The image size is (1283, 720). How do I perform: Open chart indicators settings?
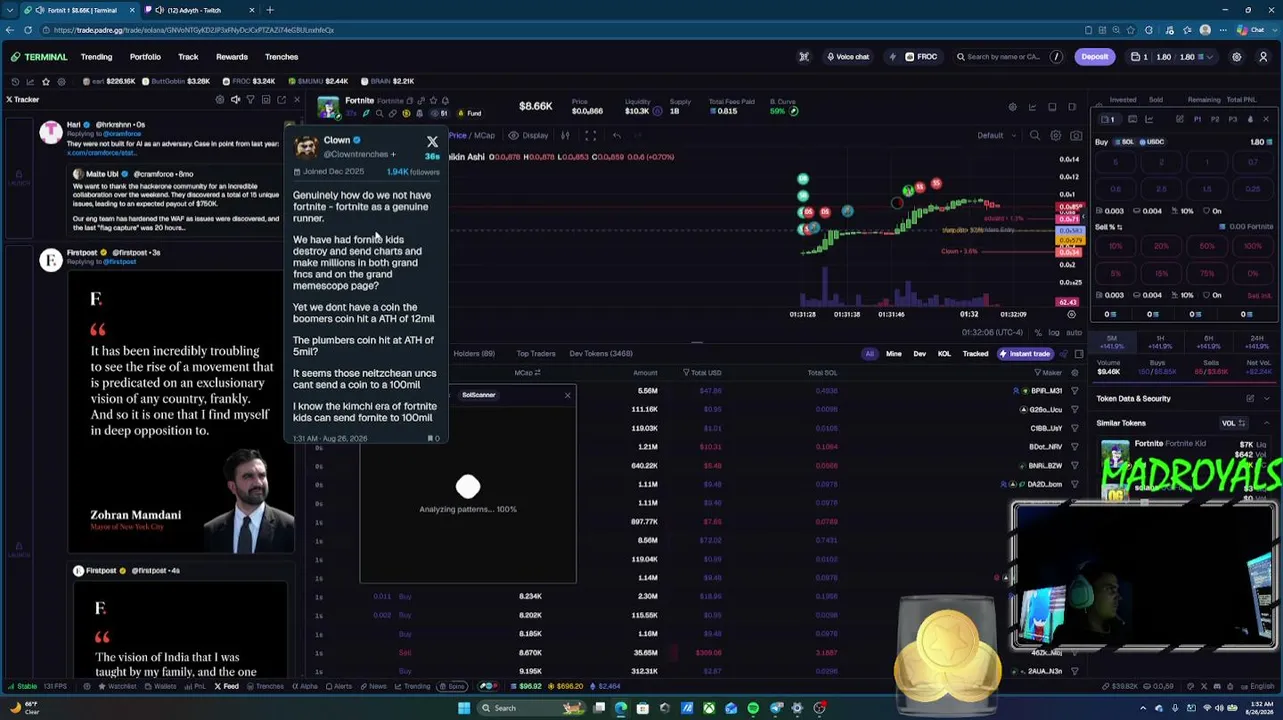[x=565, y=135]
